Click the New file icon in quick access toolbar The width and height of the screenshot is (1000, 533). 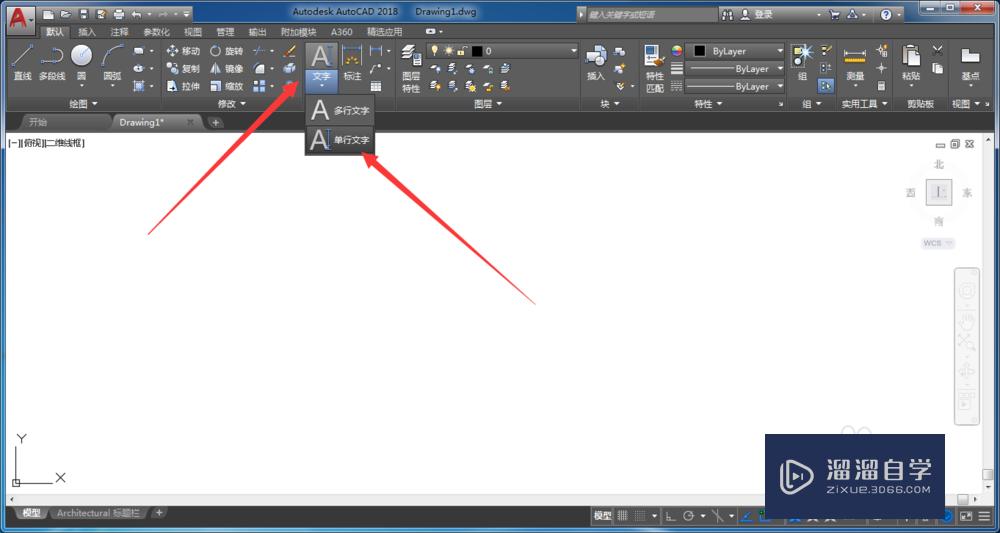[48, 14]
